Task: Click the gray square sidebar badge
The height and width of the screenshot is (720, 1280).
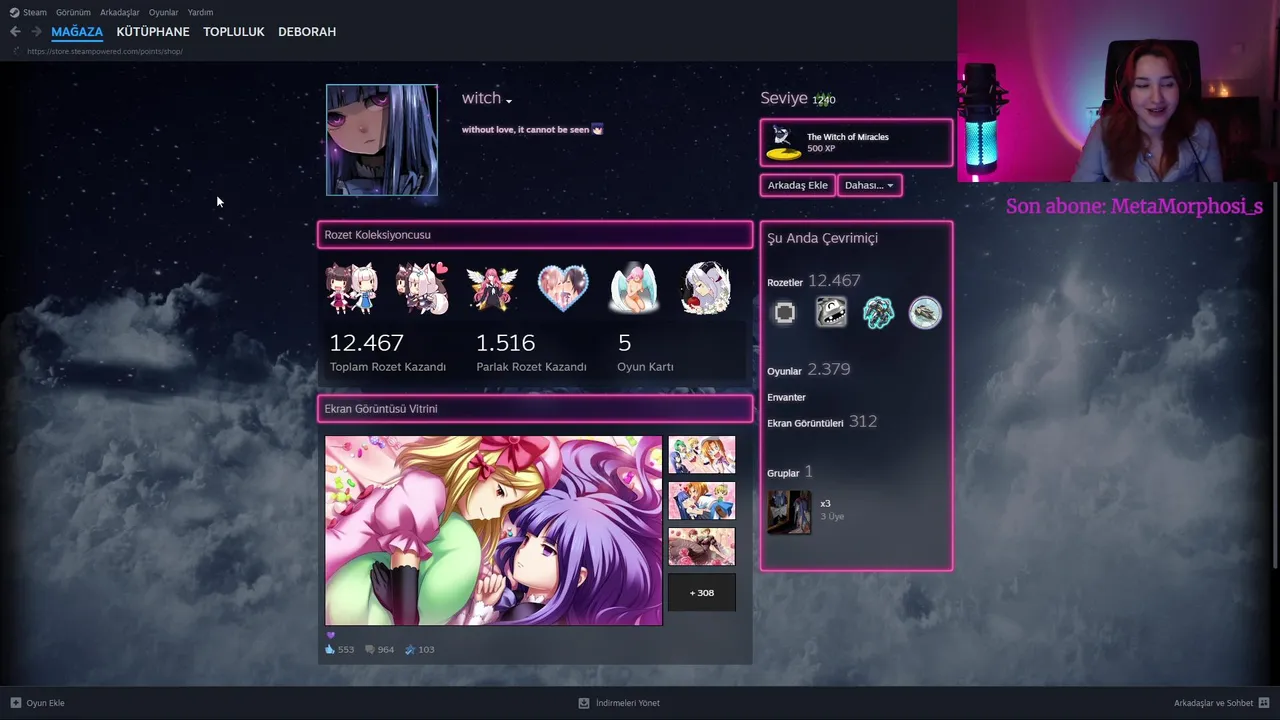Action: click(x=785, y=313)
